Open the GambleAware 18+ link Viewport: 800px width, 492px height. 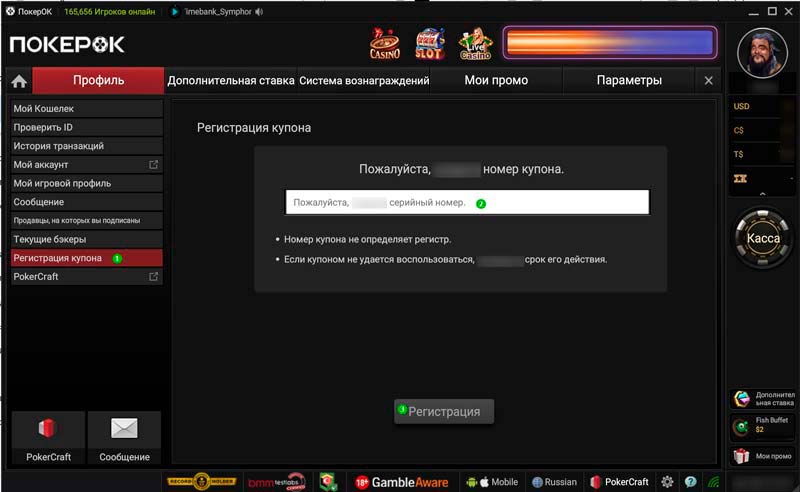[x=402, y=482]
